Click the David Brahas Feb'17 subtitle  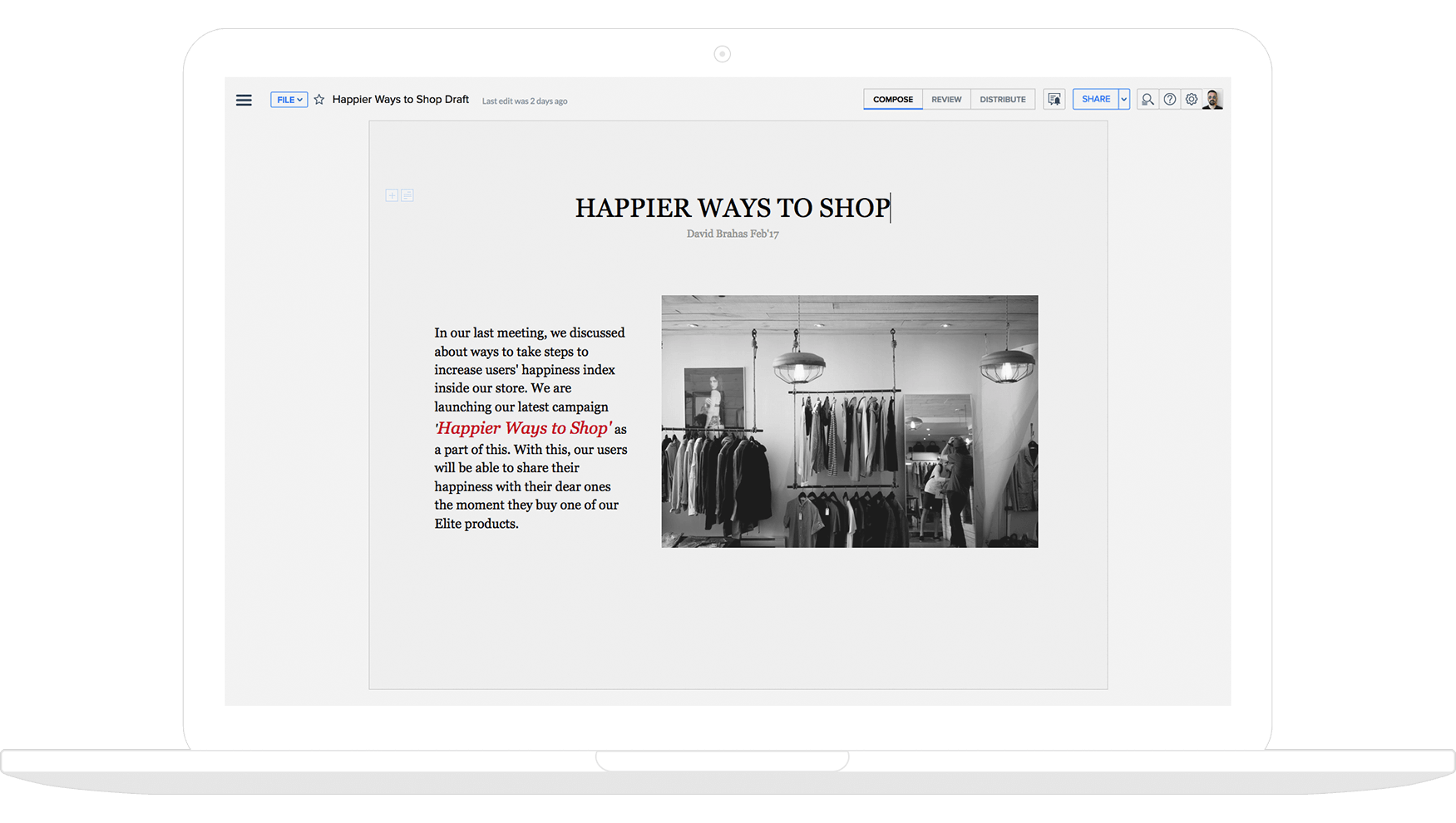pyautogui.click(x=733, y=234)
